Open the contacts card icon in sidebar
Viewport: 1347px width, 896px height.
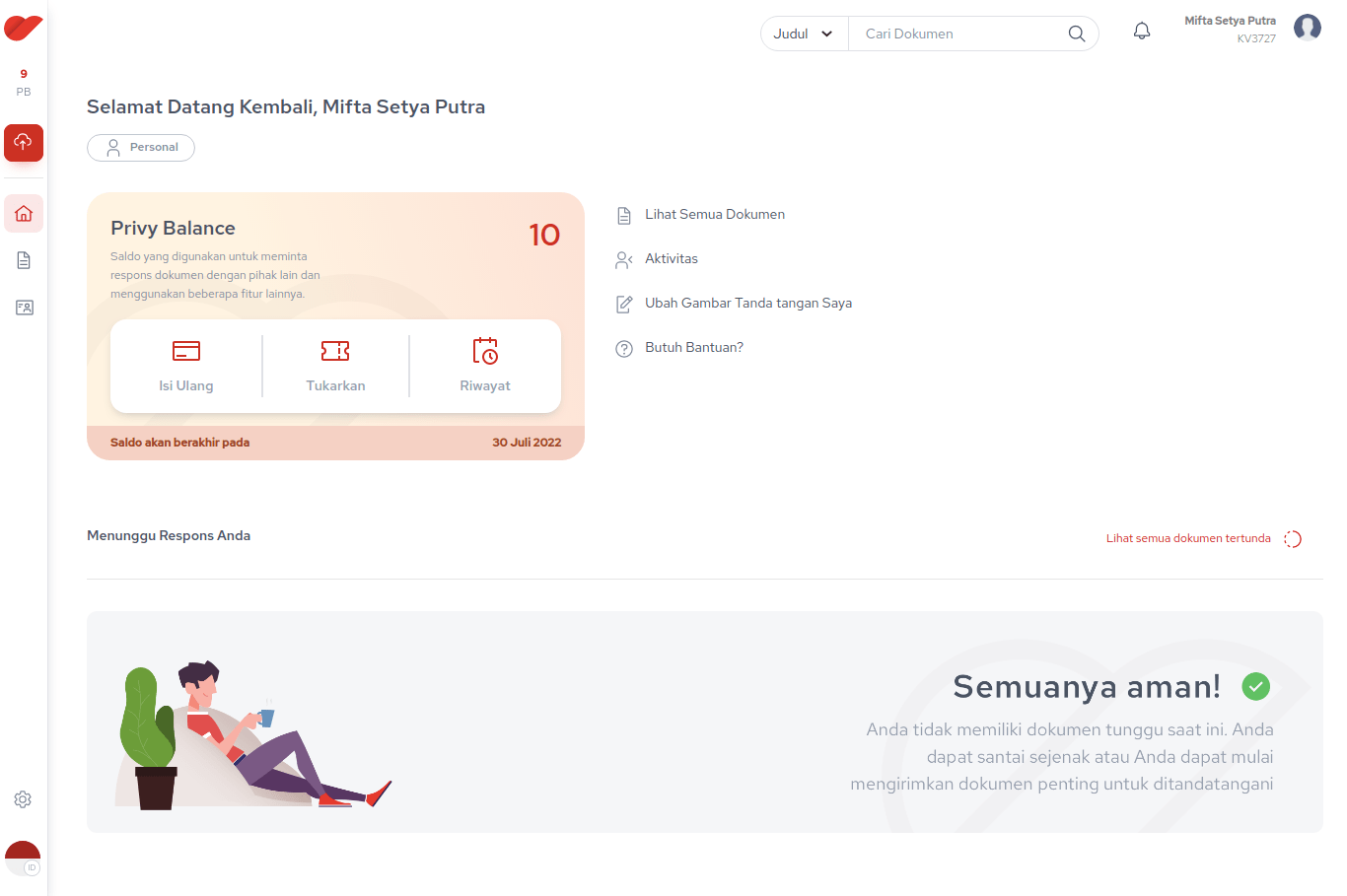click(x=24, y=308)
